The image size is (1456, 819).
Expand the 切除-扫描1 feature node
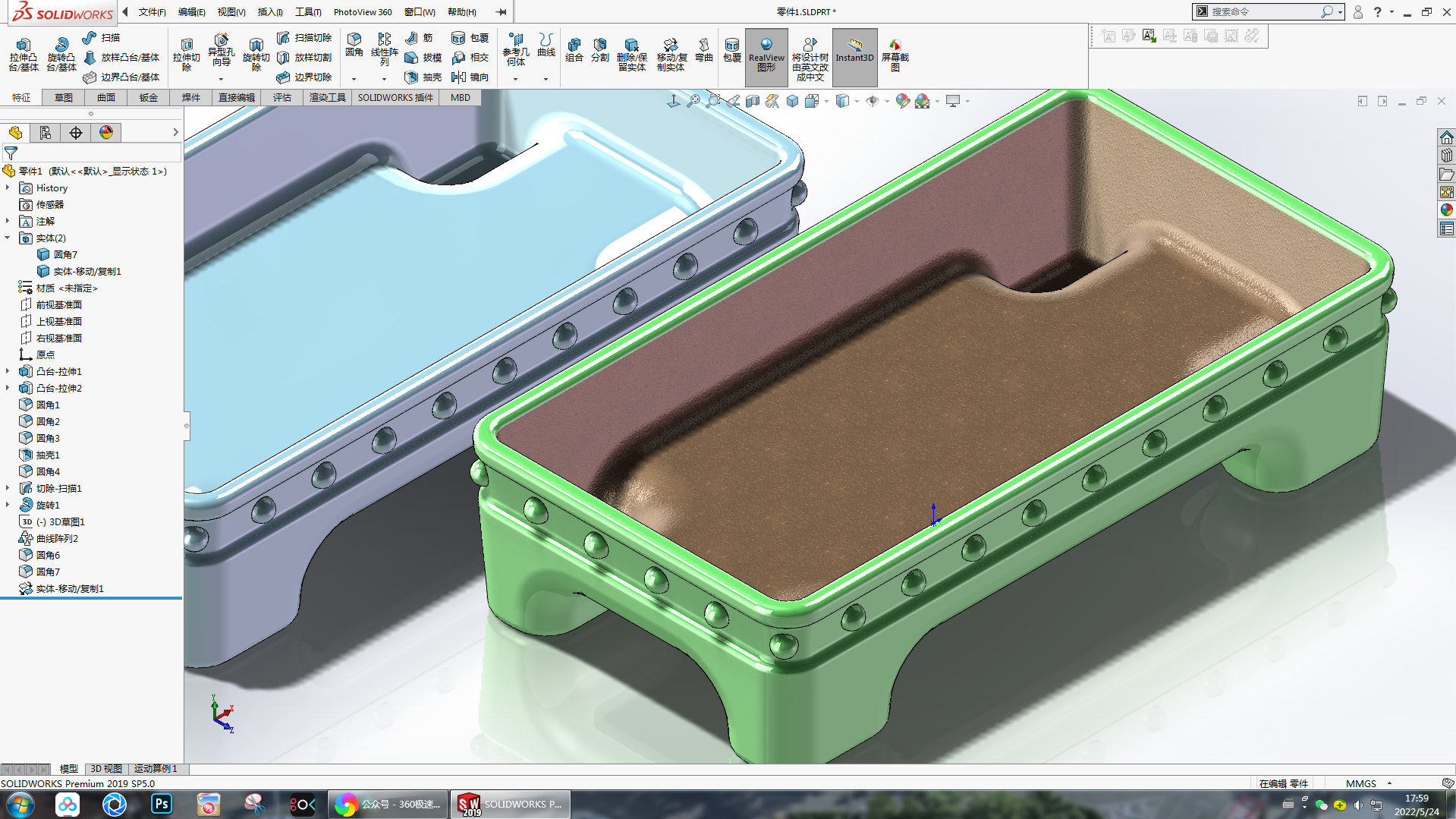(x=8, y=488)
